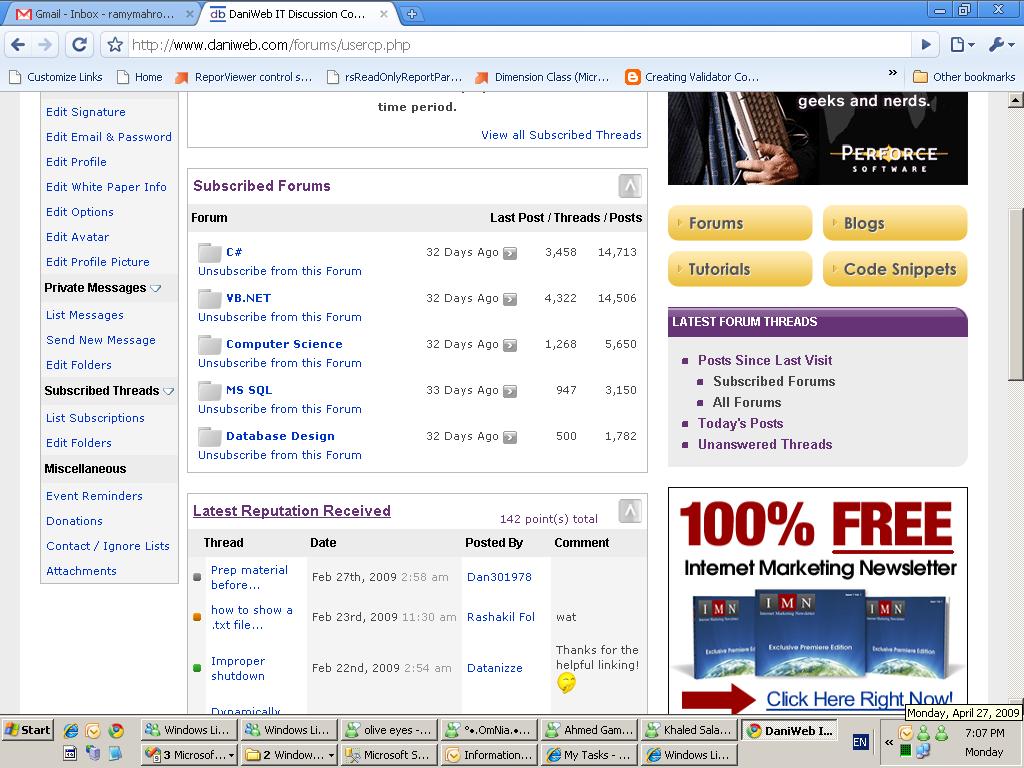Viewport: 1024px width, 768px height.
Task: Open the Code Snippets navigation button
Action: [895, 269]
